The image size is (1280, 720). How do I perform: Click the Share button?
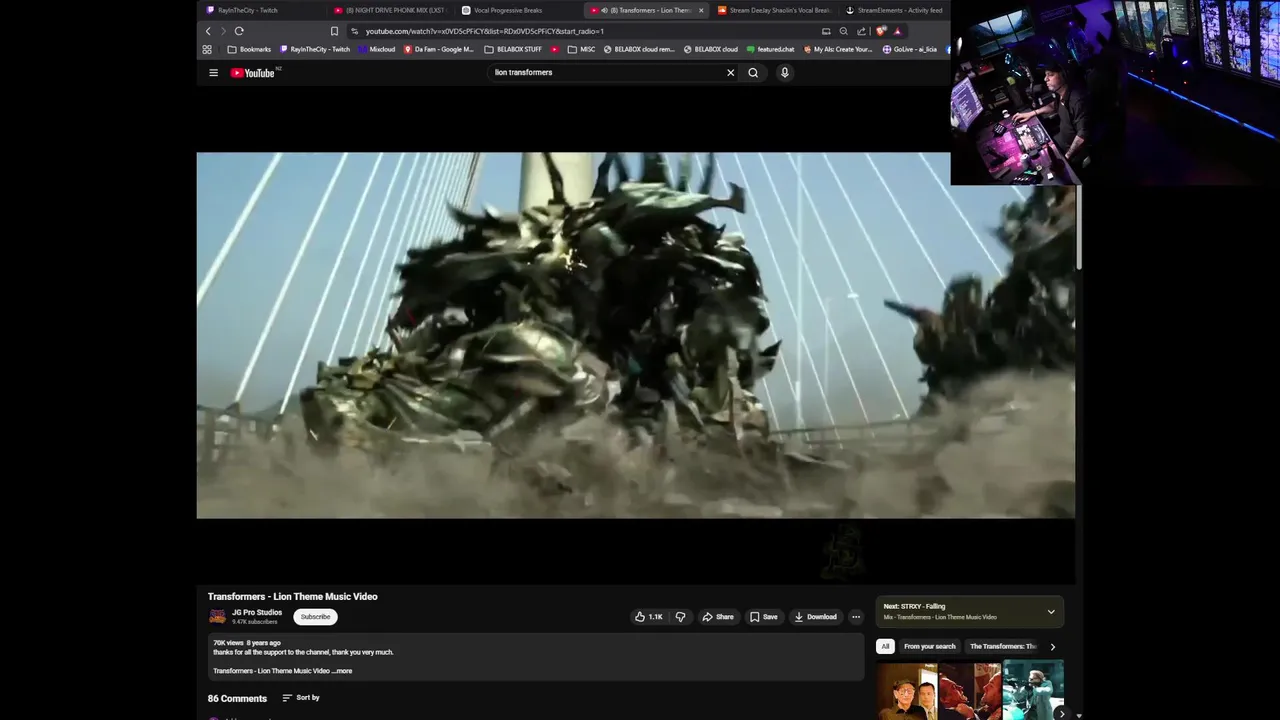click(x=718, y=617)
